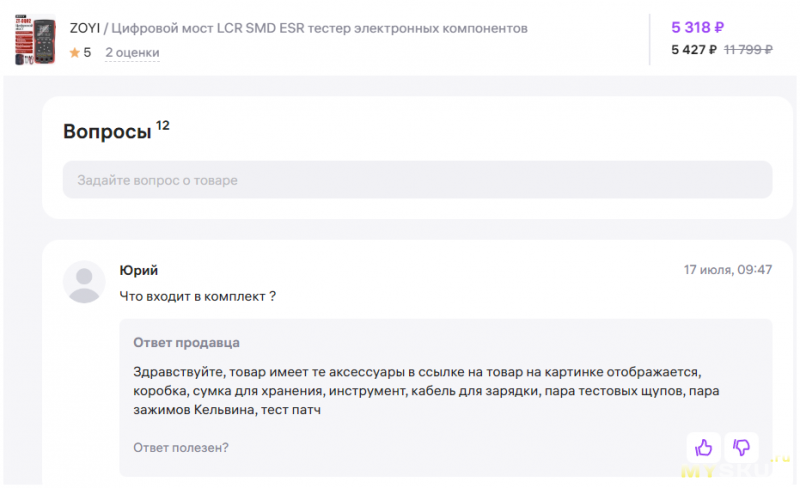
Task: Click the purple 5 318 ₽ price
Action: click(698, 28)
